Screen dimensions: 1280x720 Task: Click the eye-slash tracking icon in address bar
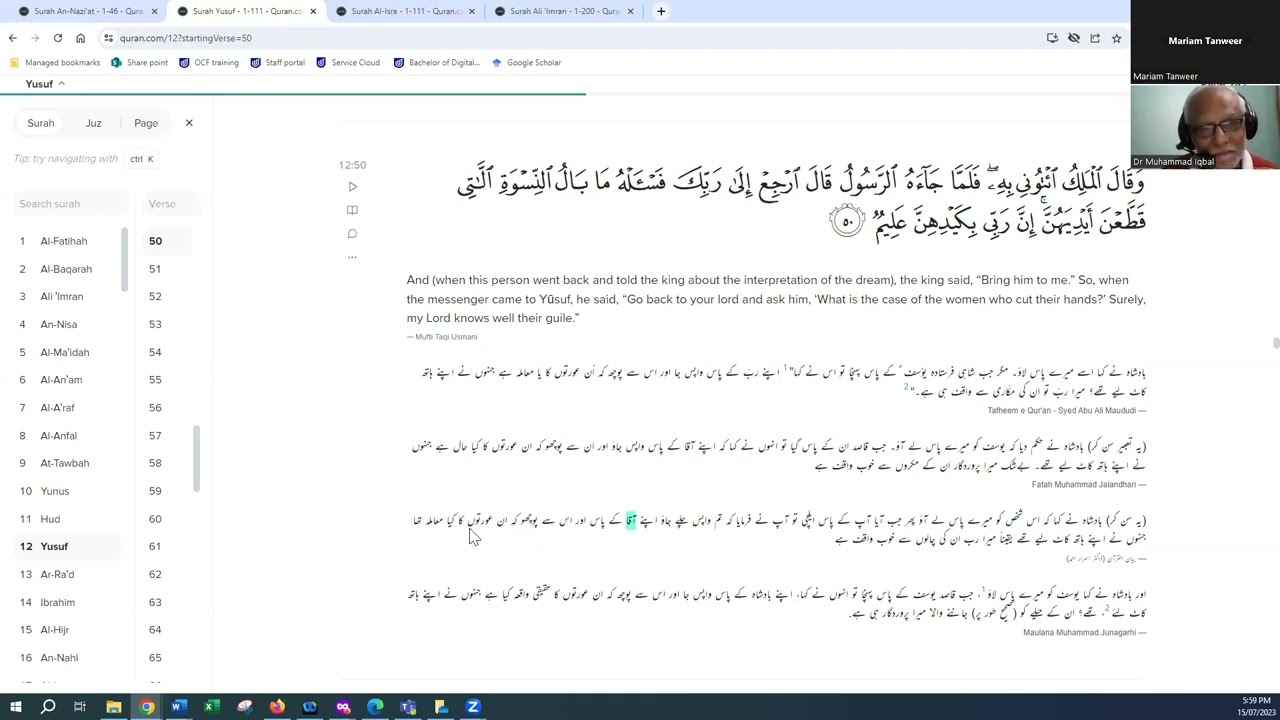click(1074, 38)
